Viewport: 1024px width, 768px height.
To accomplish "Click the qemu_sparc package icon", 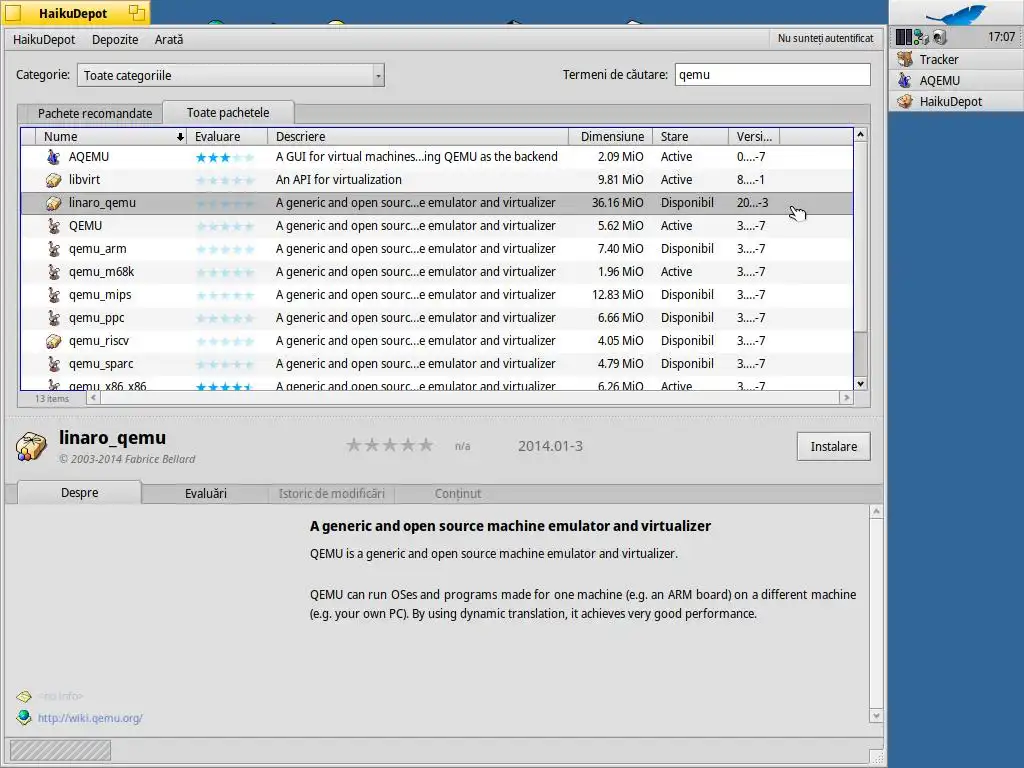I will click(54, 364).
